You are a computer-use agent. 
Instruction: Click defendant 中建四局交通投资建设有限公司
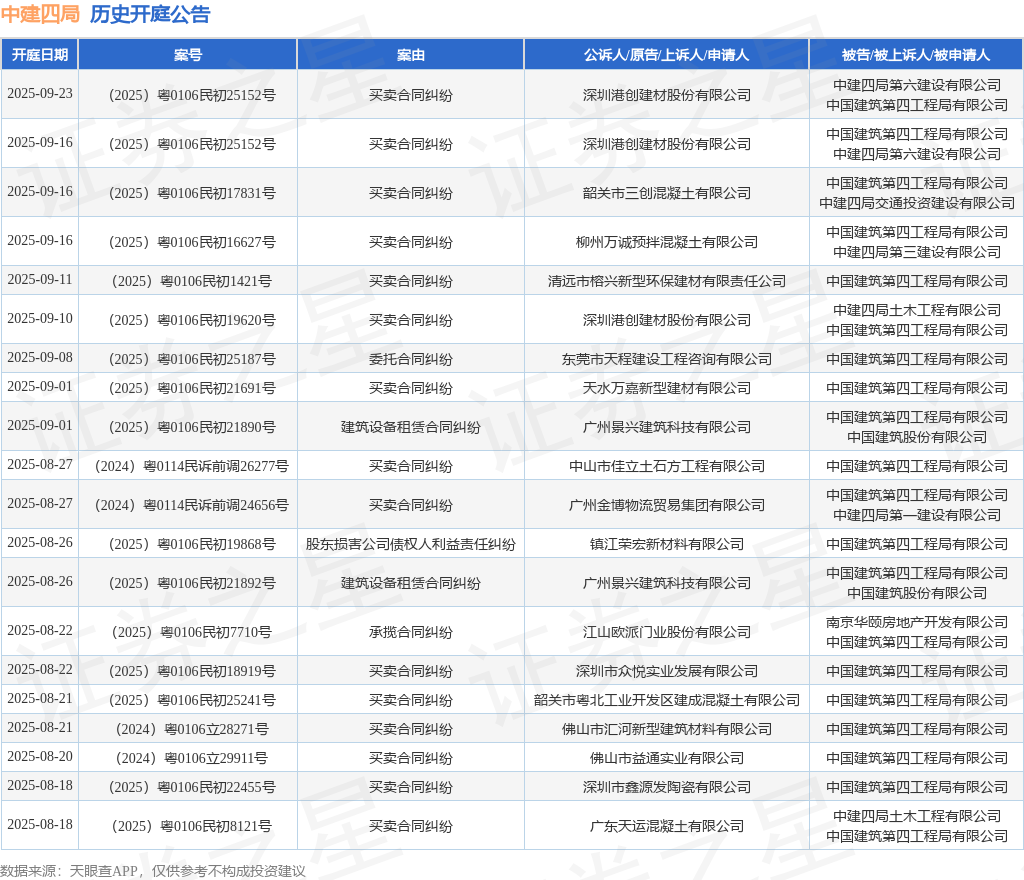[917, 203]
